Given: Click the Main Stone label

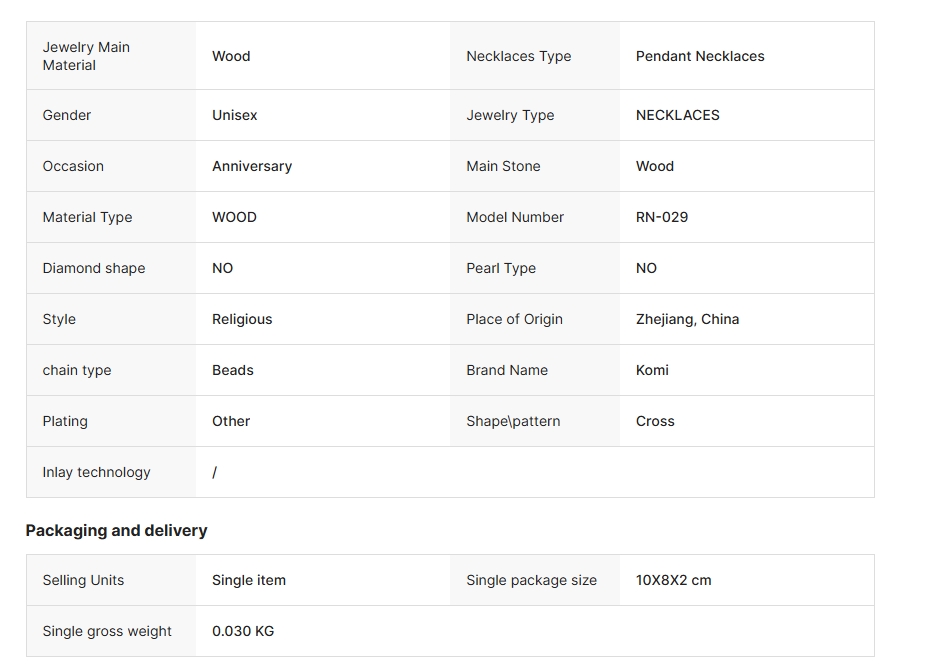Looking at the screenshot, I should 503,166.
